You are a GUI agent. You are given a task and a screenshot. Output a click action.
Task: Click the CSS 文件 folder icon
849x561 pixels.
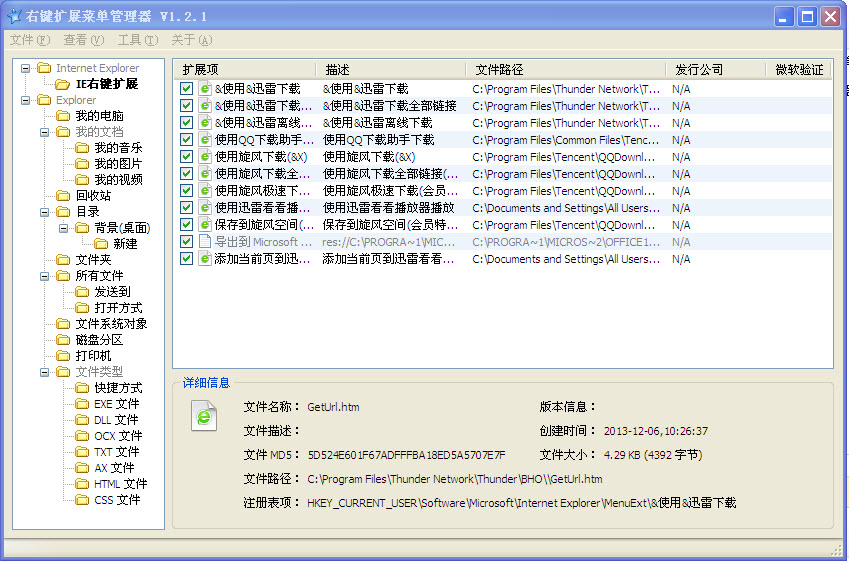tap(82, 500)
